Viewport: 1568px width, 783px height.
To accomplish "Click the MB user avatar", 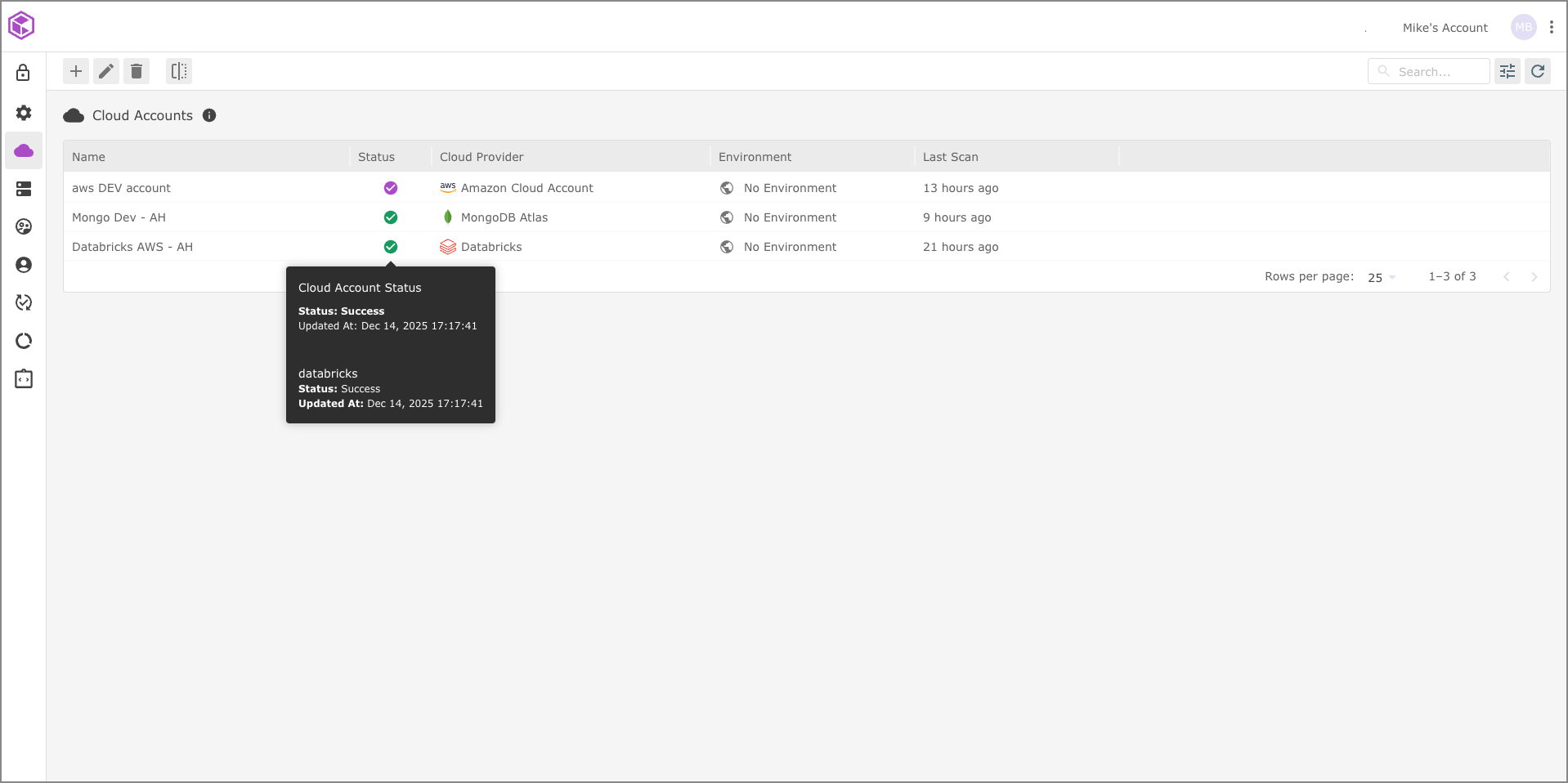I will (x=1523, y=27).
